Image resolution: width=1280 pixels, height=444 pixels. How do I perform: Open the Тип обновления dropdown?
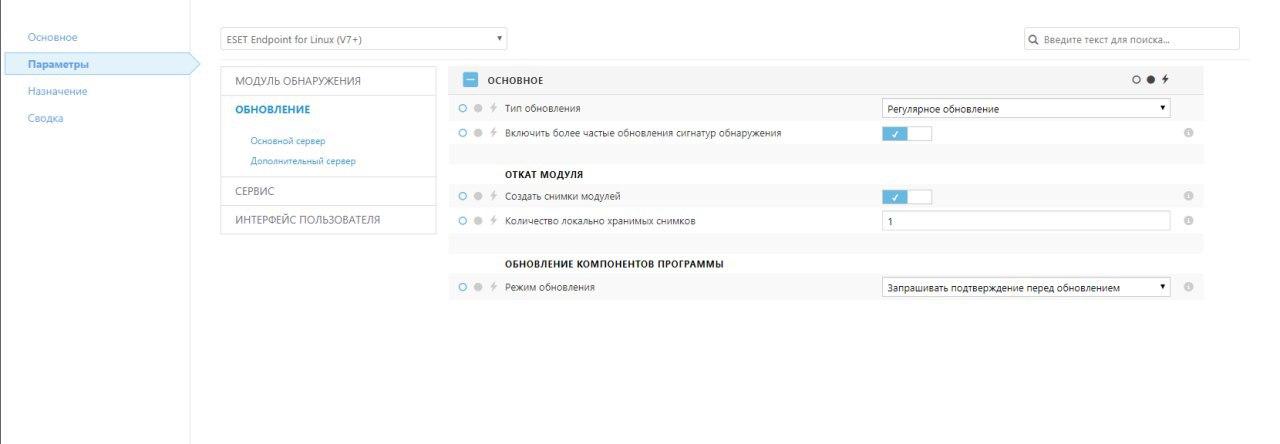pyautogui.click(x=1026, y=109)
